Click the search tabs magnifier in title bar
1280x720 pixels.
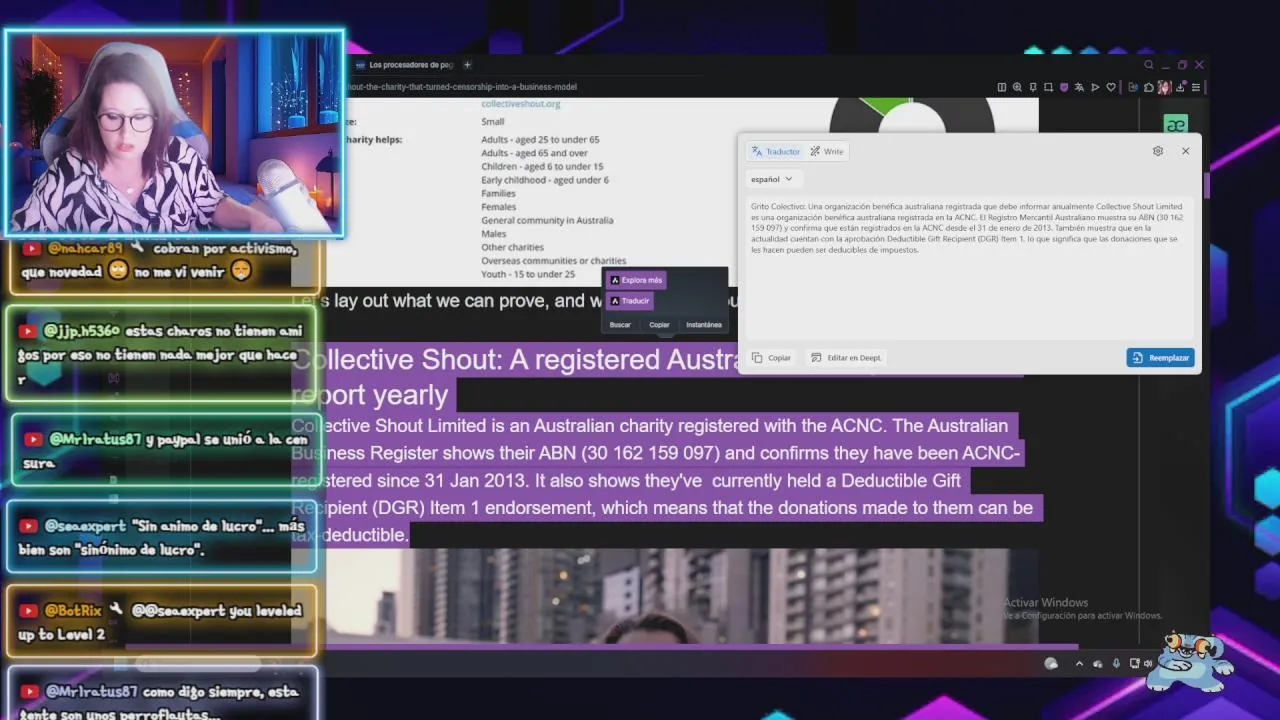click(1149, 65)
